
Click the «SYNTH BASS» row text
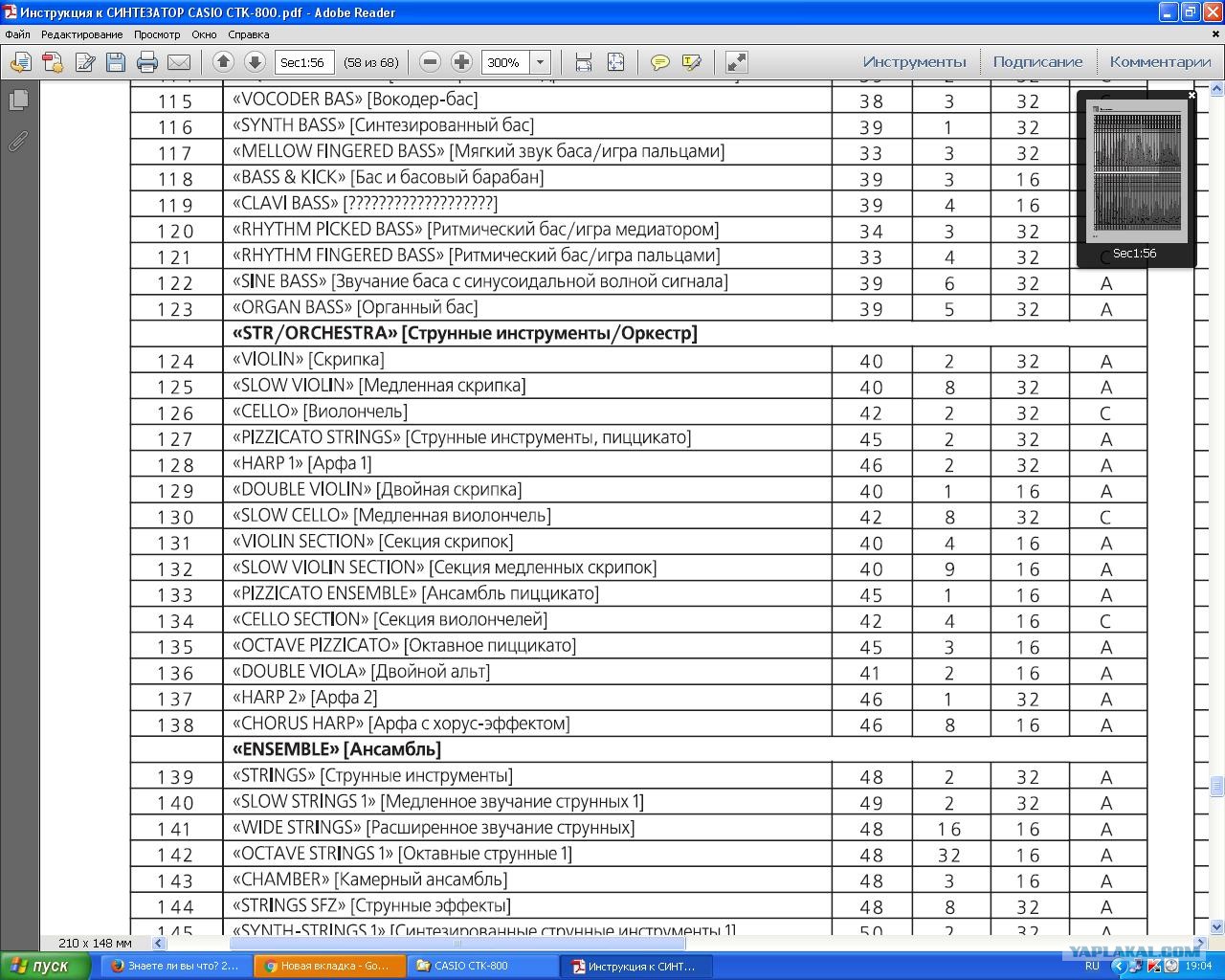pos(383,125)
